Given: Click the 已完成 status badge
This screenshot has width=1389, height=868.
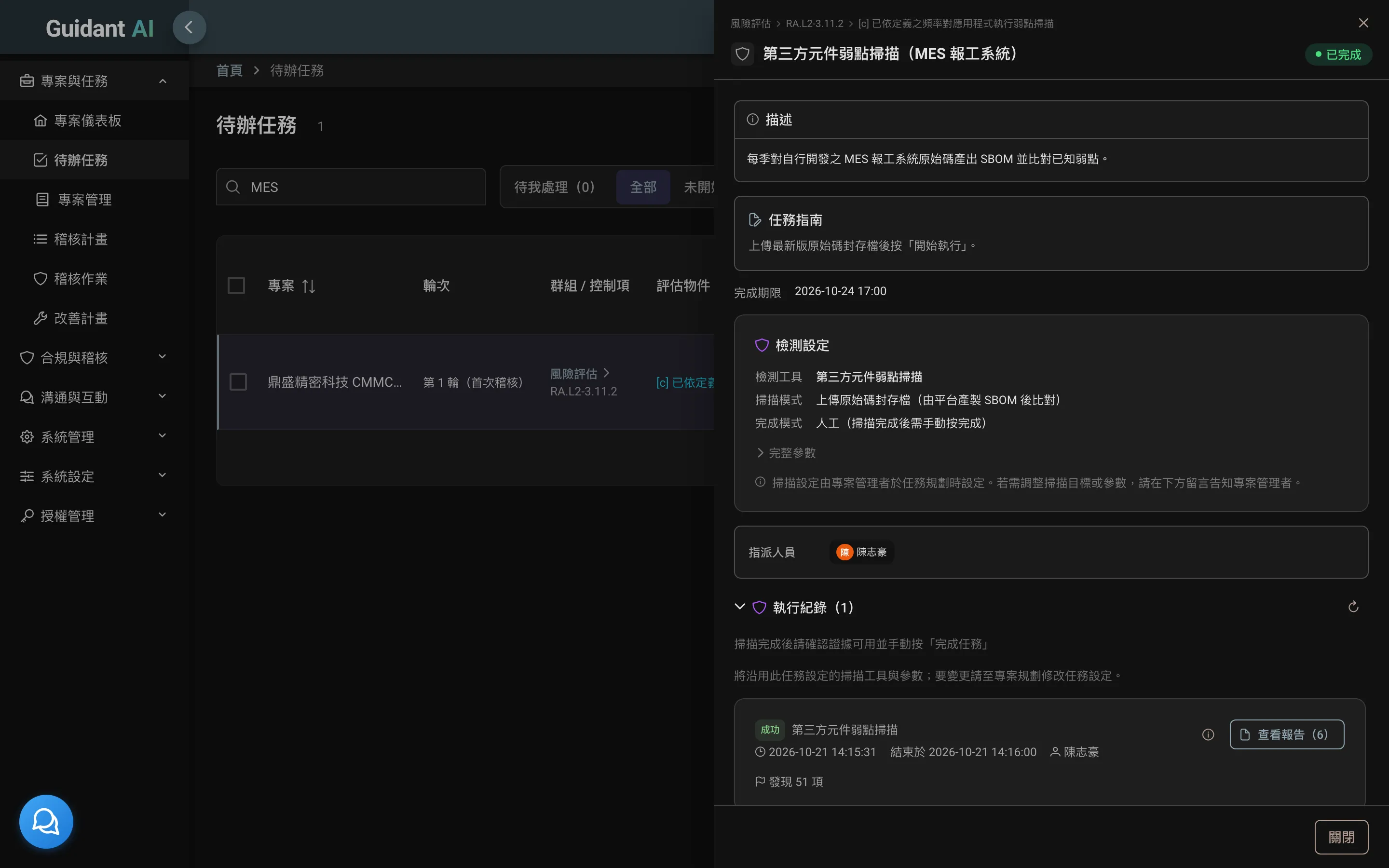Looking at the screenshot, I should pos(1338,54).
